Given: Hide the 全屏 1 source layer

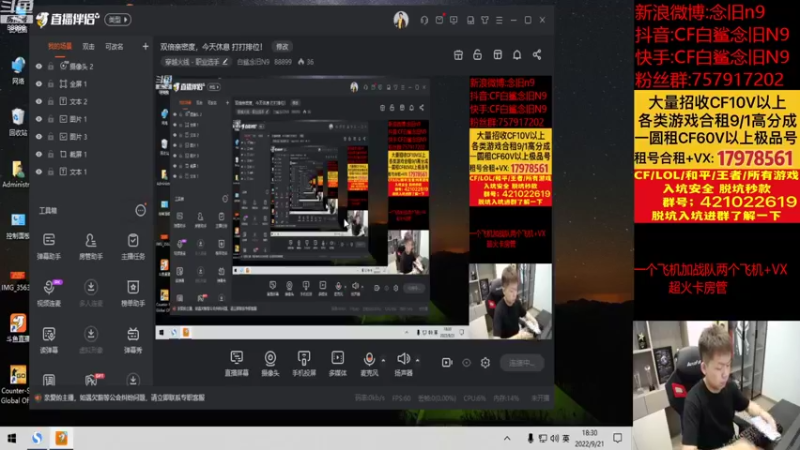Looking at the screenshot, I should pyautogui.click(x=39, y=84).
